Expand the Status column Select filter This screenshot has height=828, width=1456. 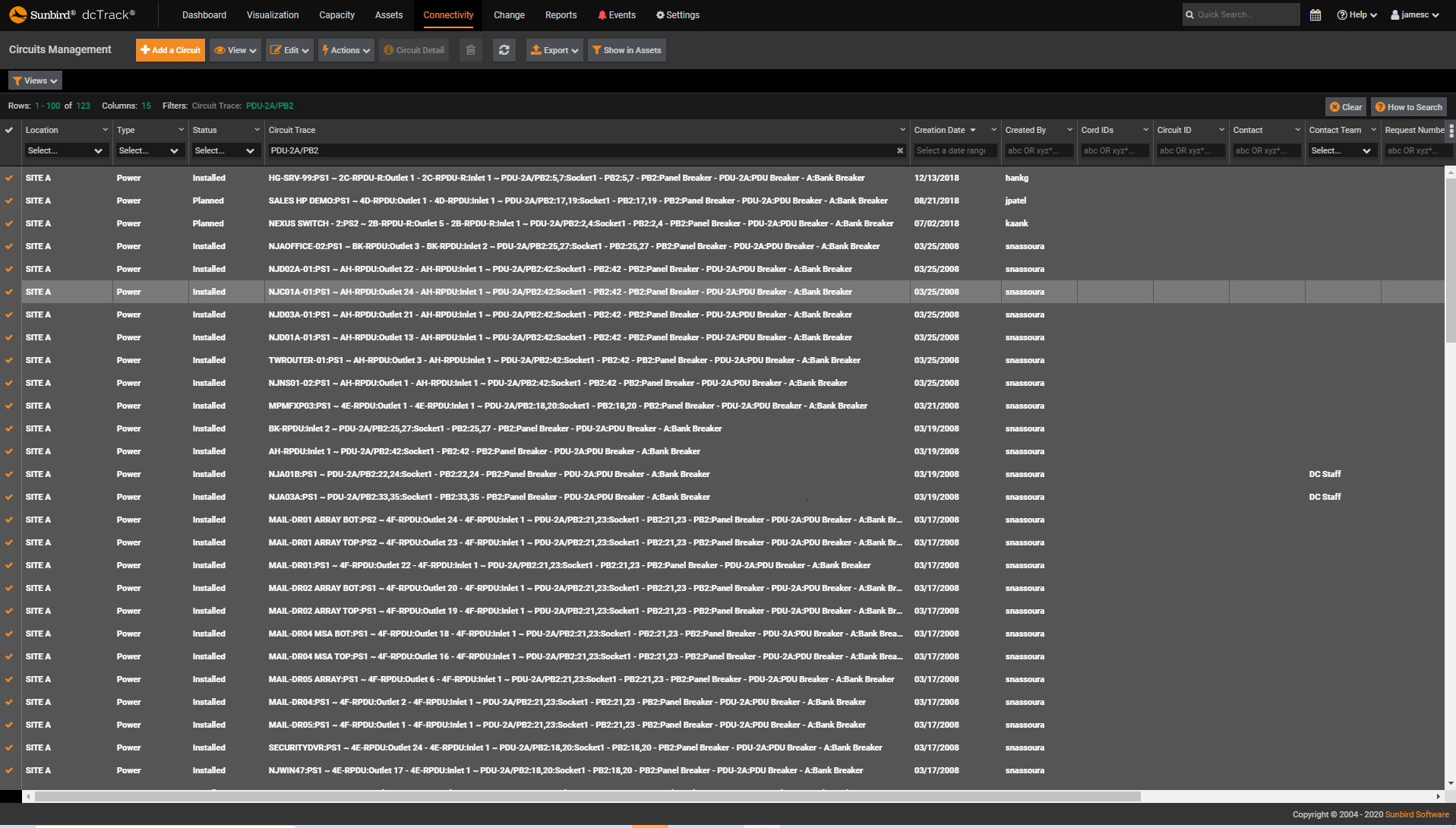pos(225,150)
